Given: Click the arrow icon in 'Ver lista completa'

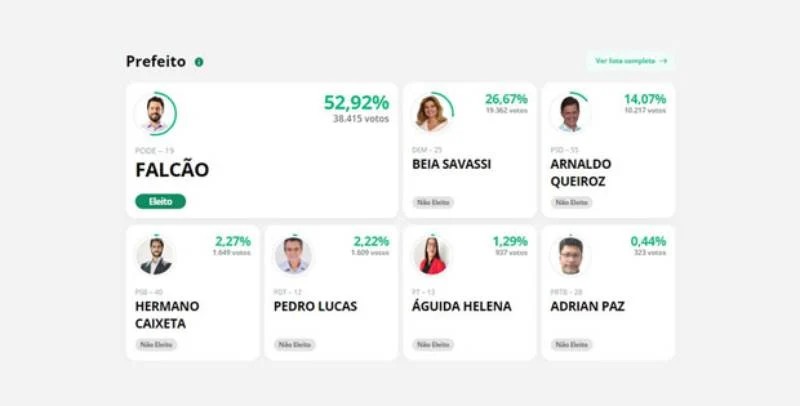Looking at the screenshot, I should 663,61.
